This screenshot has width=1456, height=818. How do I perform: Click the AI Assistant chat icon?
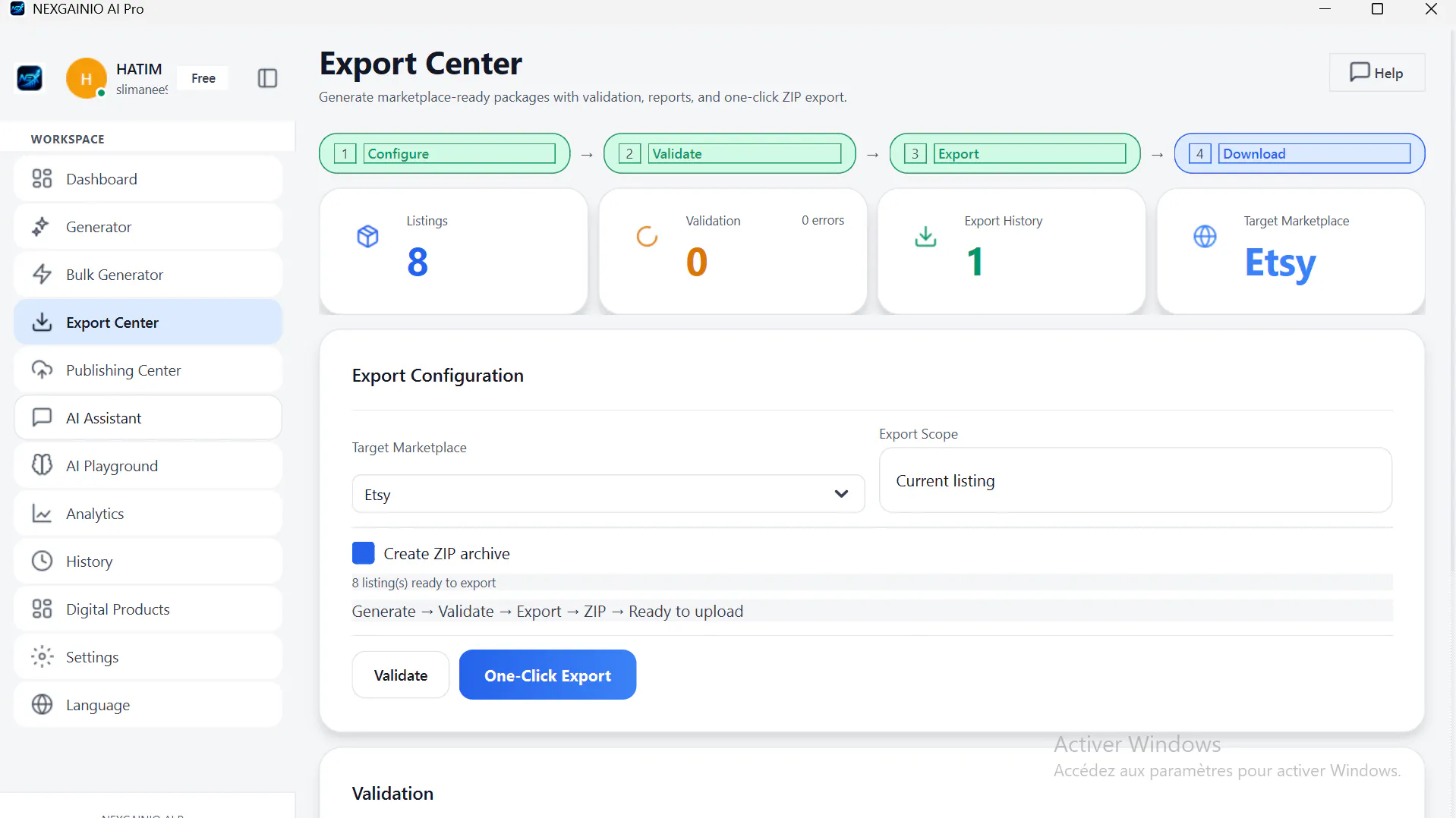tap(42, 417)
